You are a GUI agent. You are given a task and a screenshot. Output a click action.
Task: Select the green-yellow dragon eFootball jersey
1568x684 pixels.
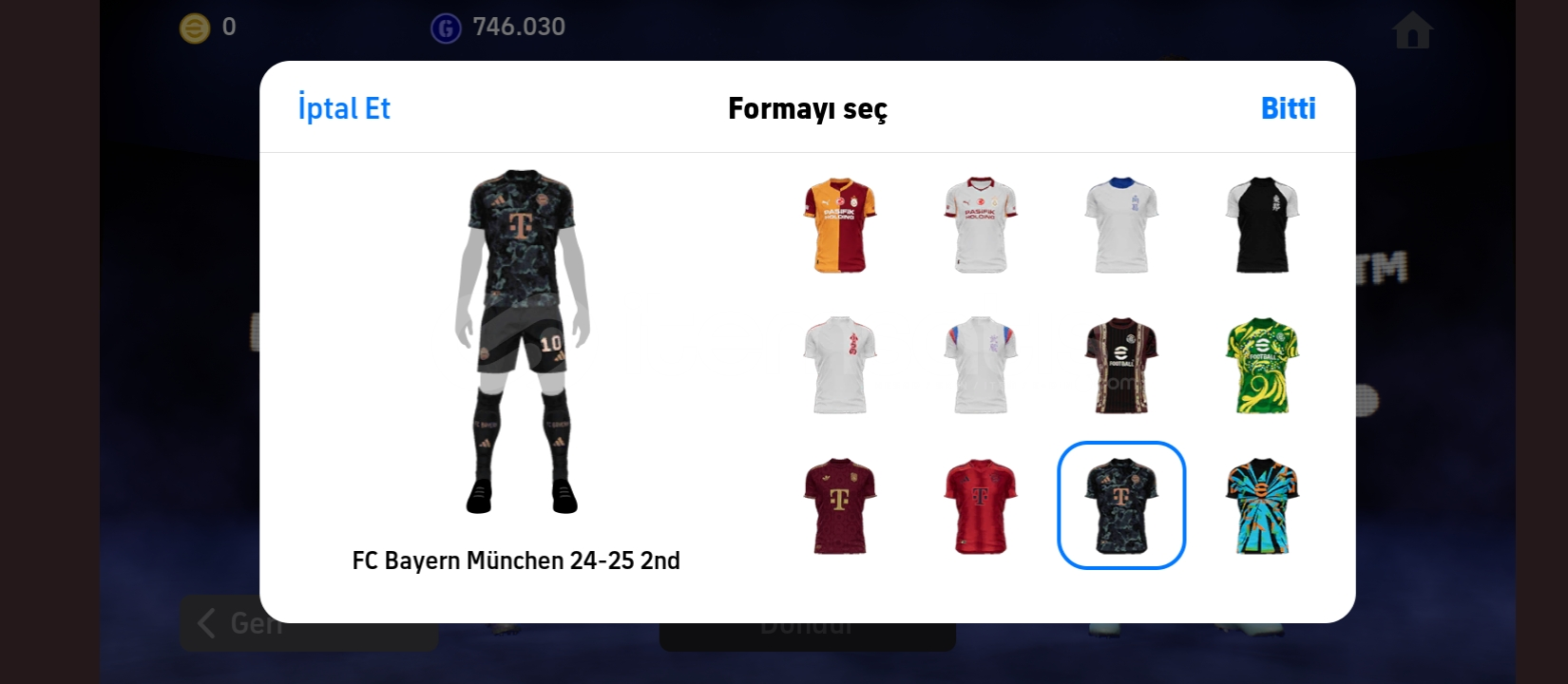click(x=1262, y=366)
